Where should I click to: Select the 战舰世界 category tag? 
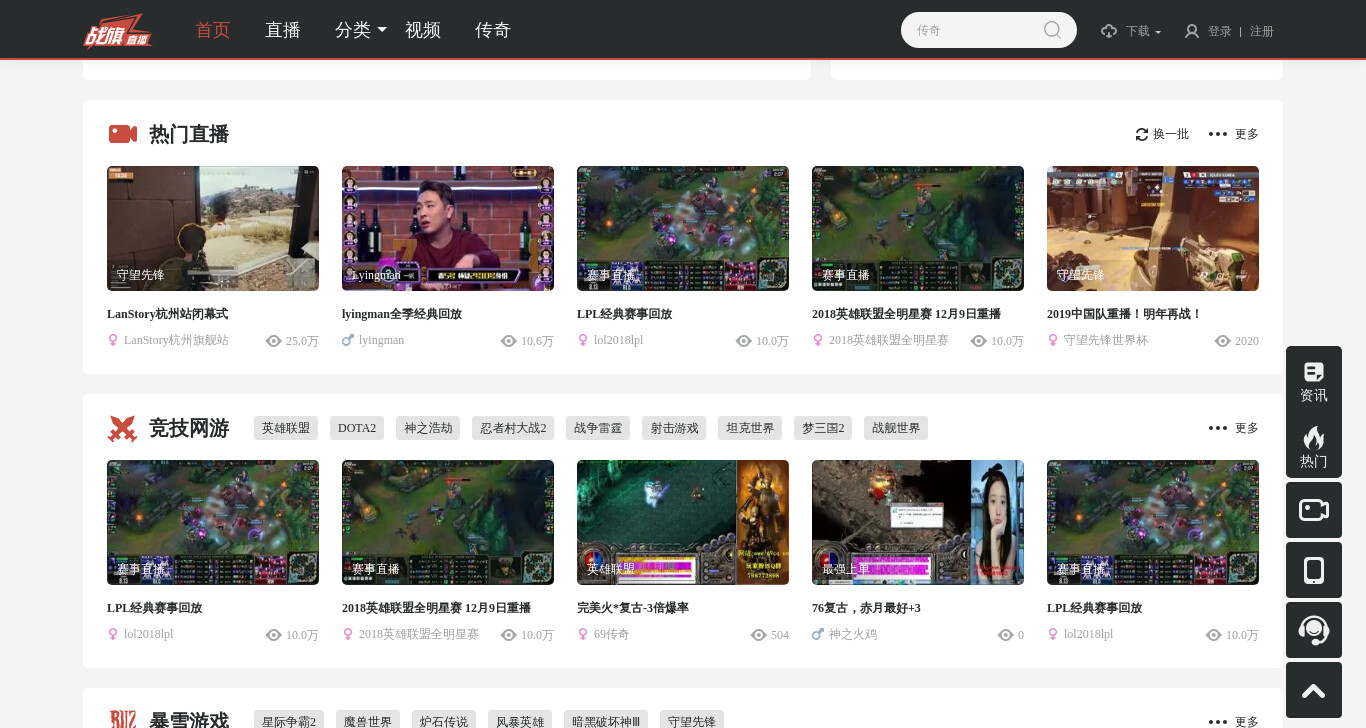point(896,428)
